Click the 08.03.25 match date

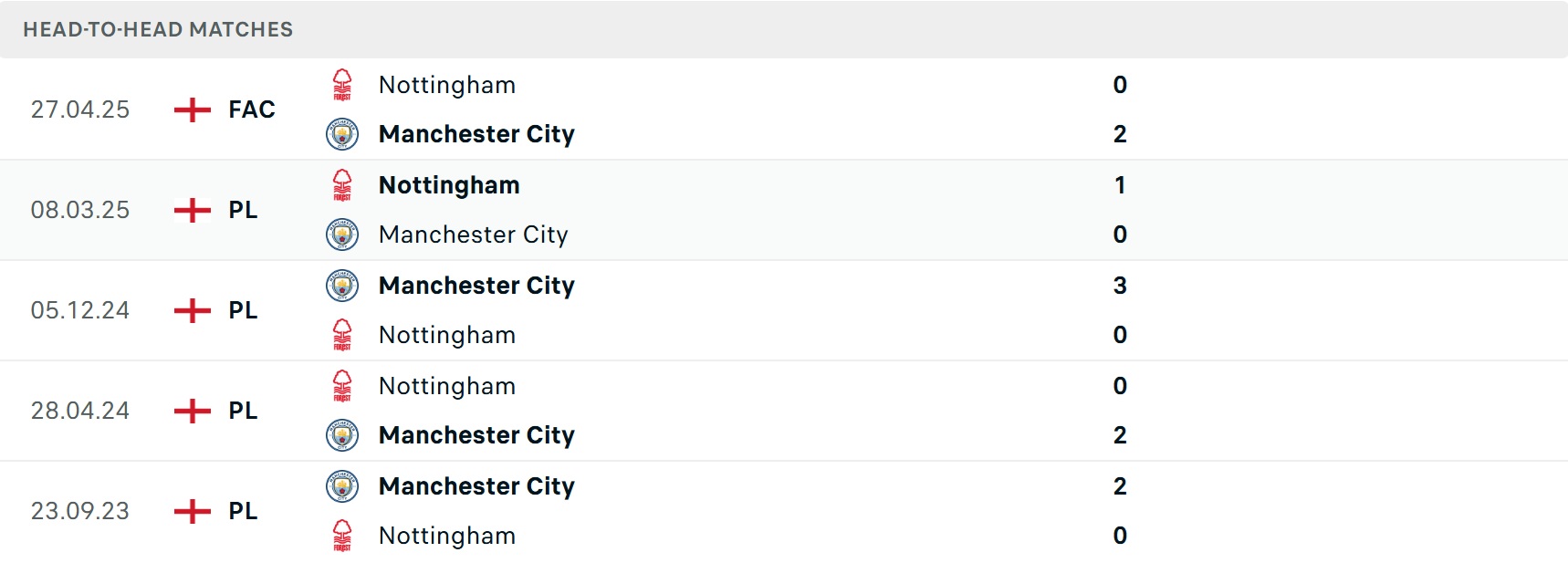point(80,210)
